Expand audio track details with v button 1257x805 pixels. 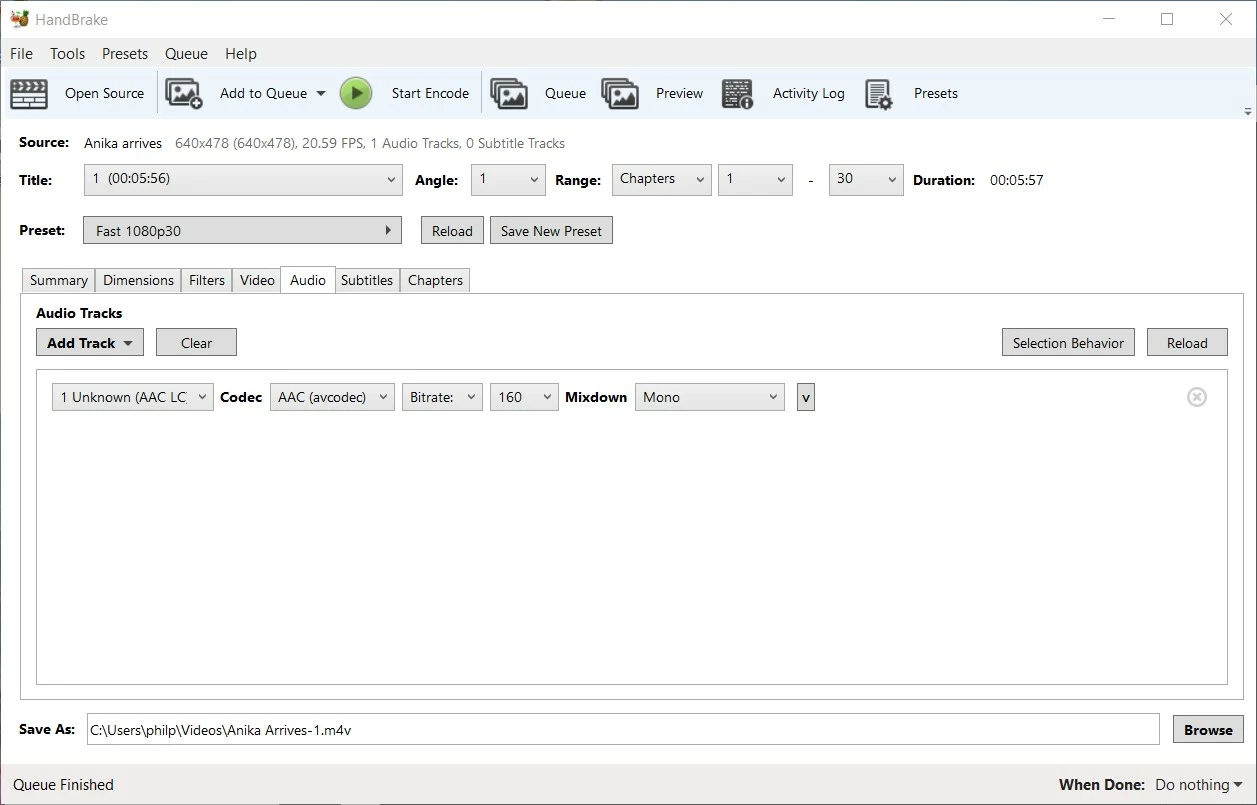[x=806, y=397]
